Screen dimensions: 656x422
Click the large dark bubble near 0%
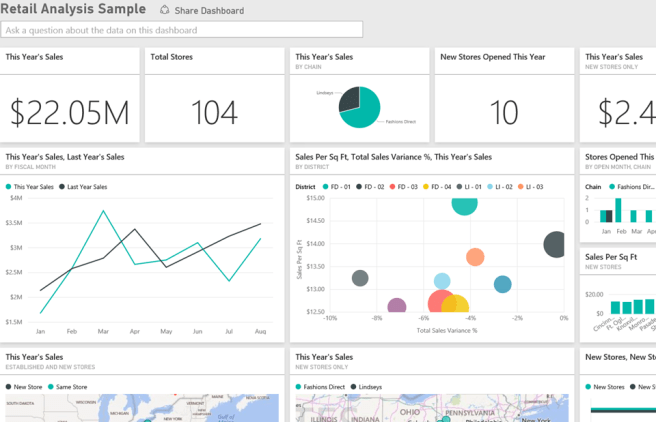click(558, 244)
